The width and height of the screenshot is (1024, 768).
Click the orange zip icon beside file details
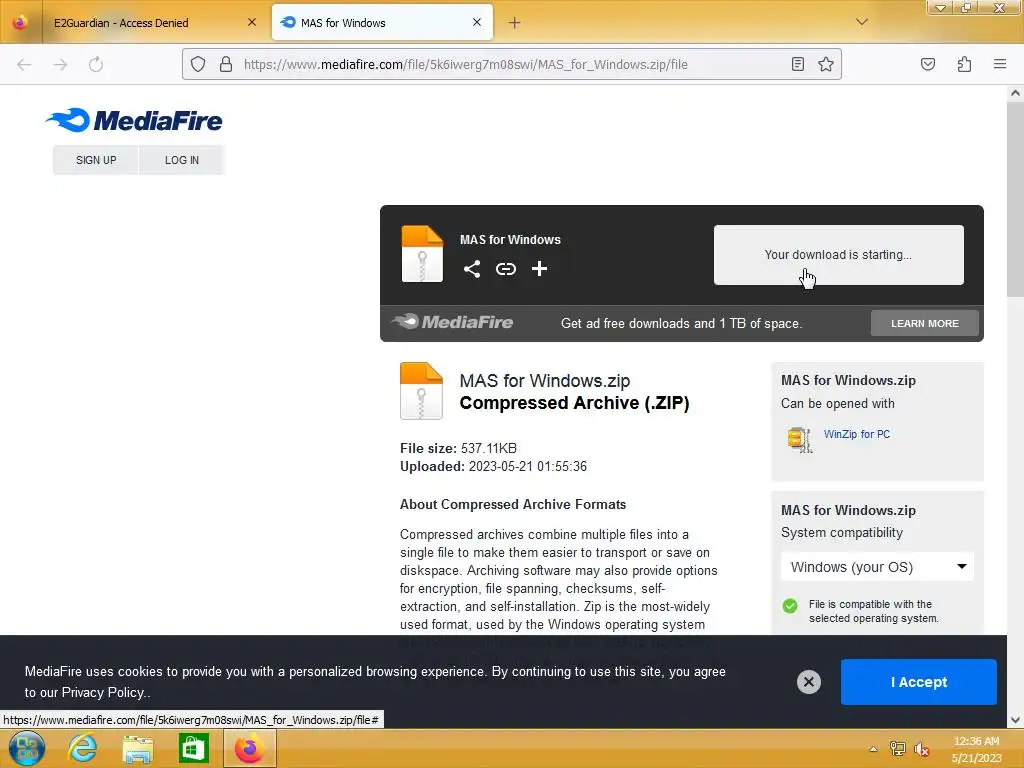click(x=421, y=391)
